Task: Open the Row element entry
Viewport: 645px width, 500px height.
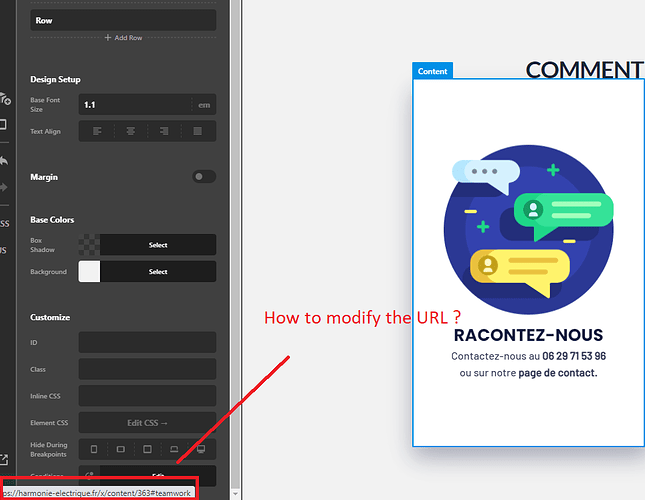Action: coord(123,20)
